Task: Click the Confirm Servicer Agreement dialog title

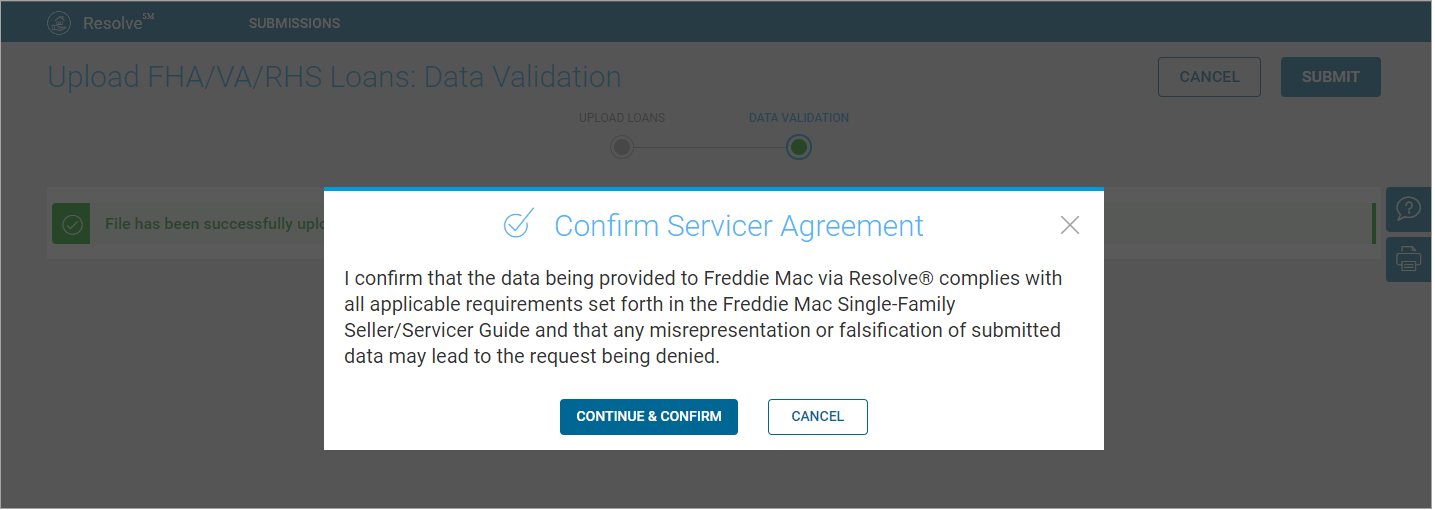Action: [739, 226]
